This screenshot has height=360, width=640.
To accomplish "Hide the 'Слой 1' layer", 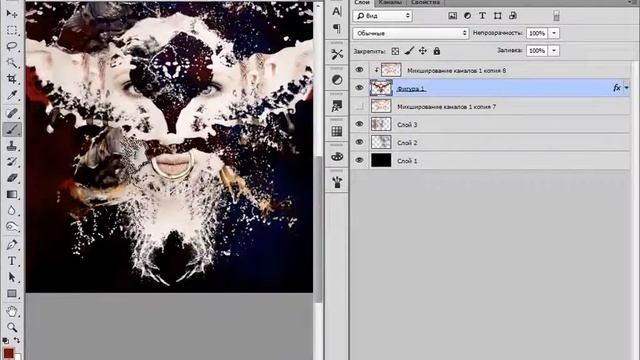I will (359, 160).
